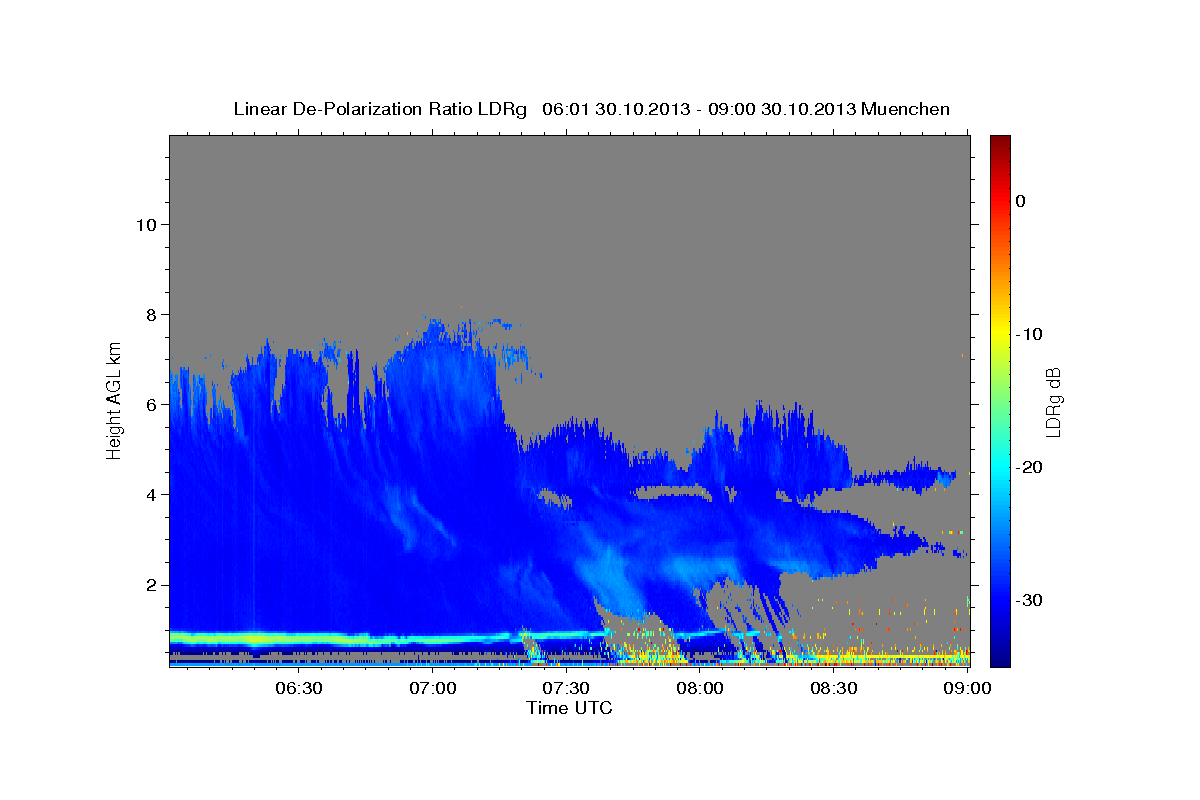Click the height tick label 10

pyautogui.click(x=145, y=224)
